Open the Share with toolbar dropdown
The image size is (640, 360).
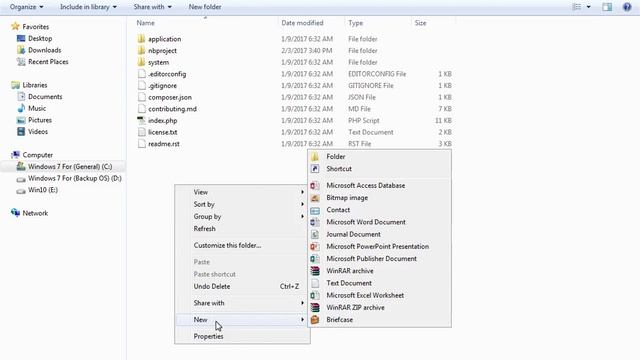(x=152, y=7)
